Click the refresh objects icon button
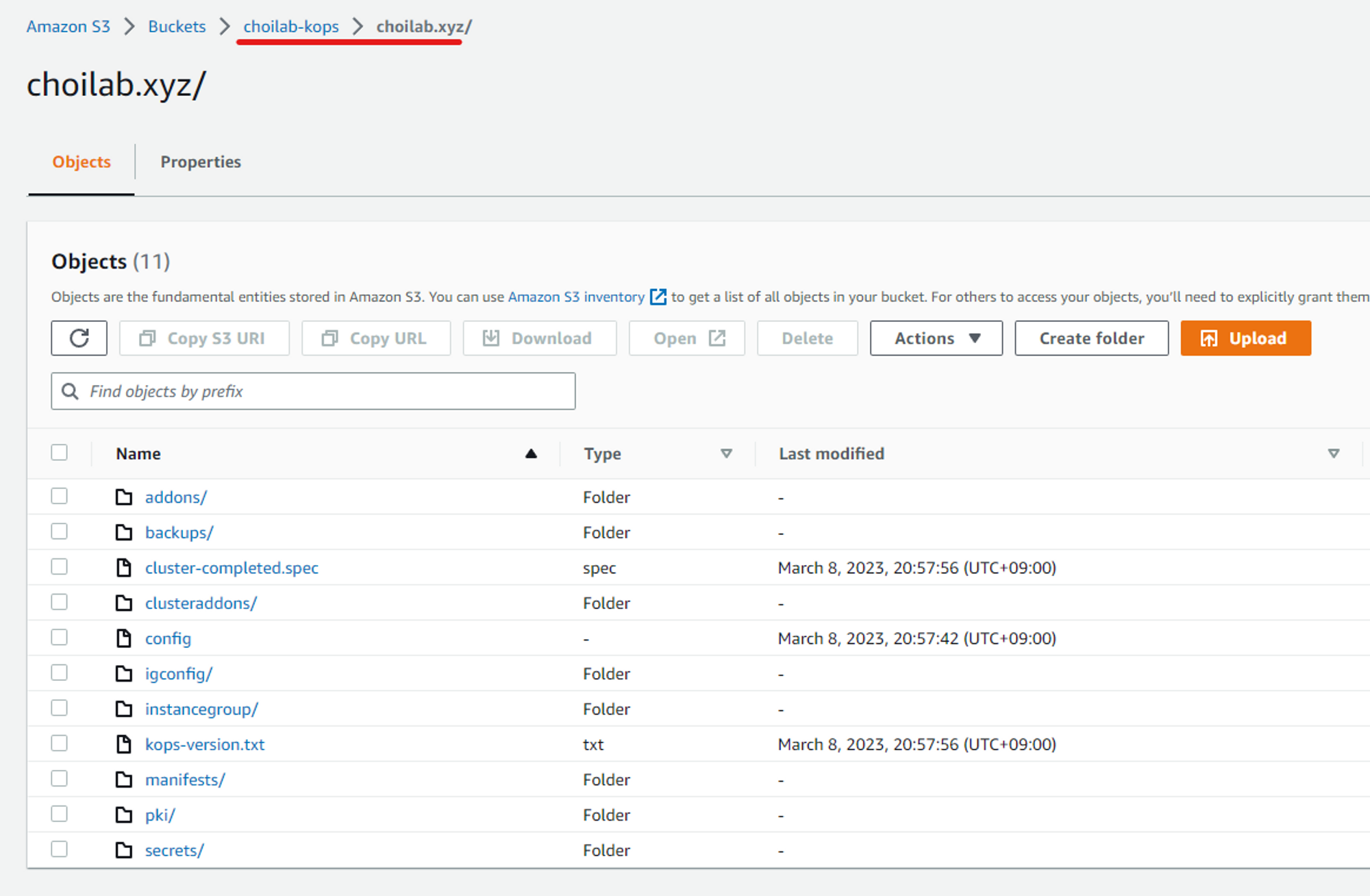1370x896 pixels. pos(79,338)
